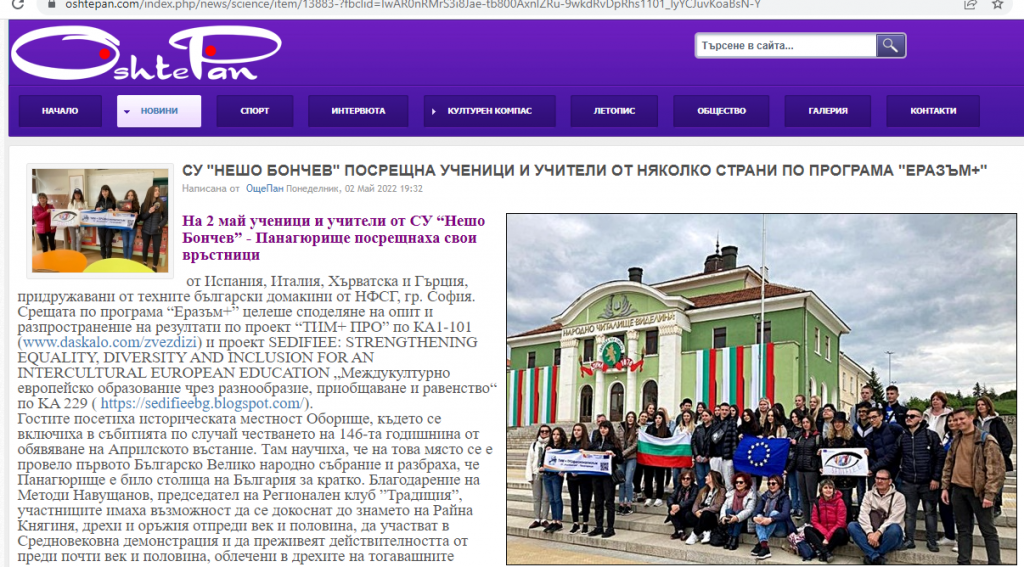The image size is (1024, 567).
Task: Click the share page icon in address bar
Action: [x=970, y=5]
